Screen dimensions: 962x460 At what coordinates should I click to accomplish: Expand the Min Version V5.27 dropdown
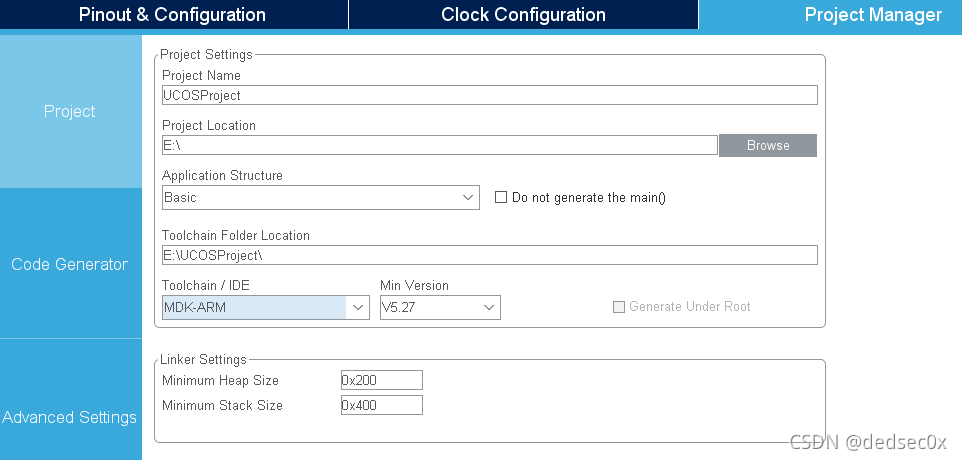pyautogui.click(x=441, y=307)
